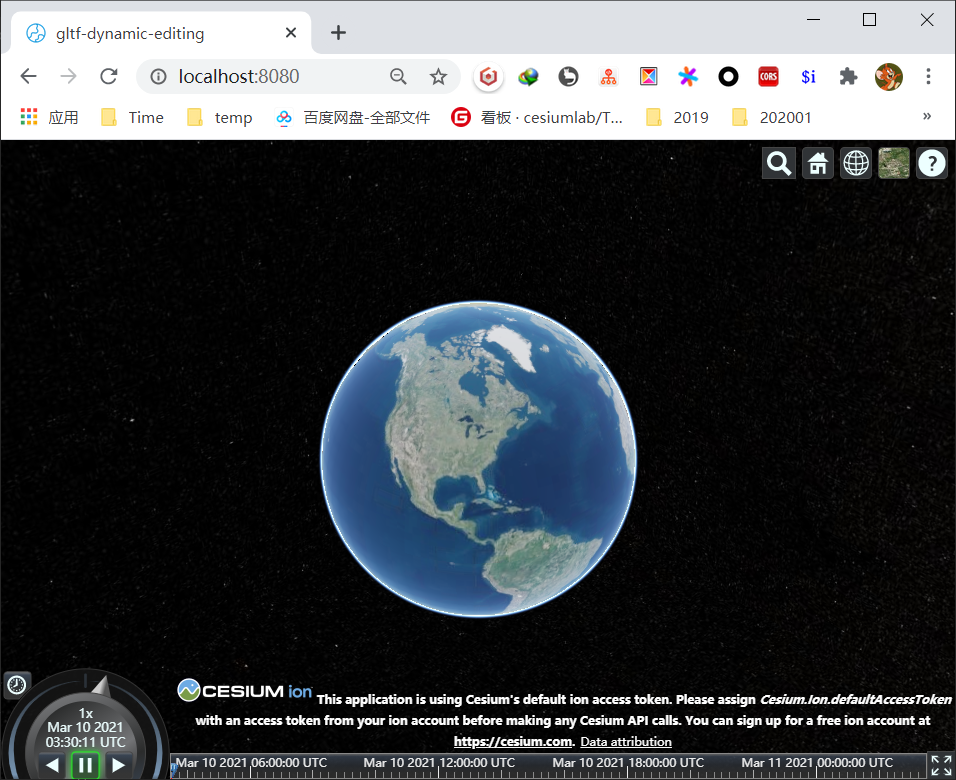Go back in browser history
This screenshot has width=956, height=780.
(x=29, y=76)
